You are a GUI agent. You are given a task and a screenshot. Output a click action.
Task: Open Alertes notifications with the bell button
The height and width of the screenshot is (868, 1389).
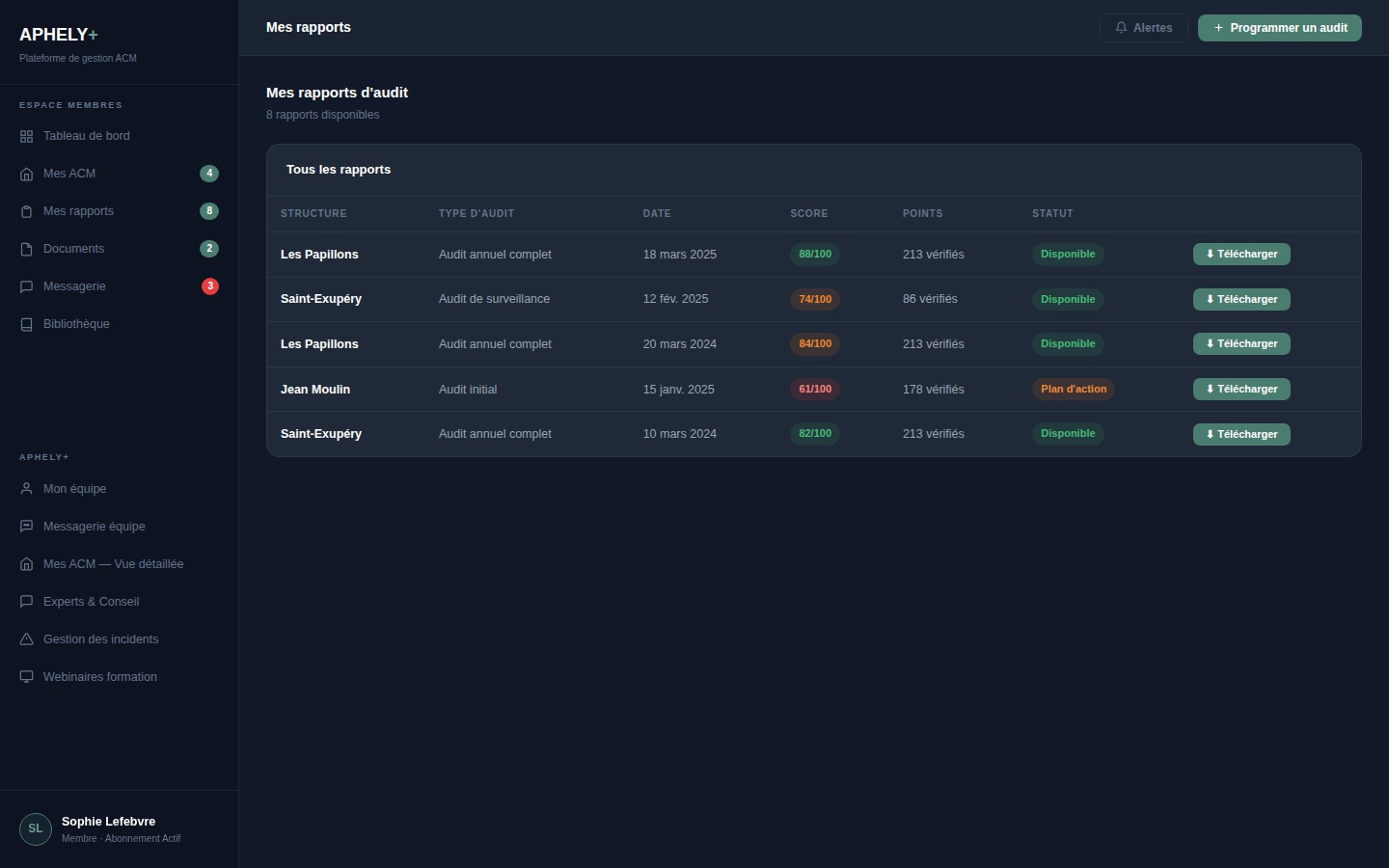(x=1143, y=28)
